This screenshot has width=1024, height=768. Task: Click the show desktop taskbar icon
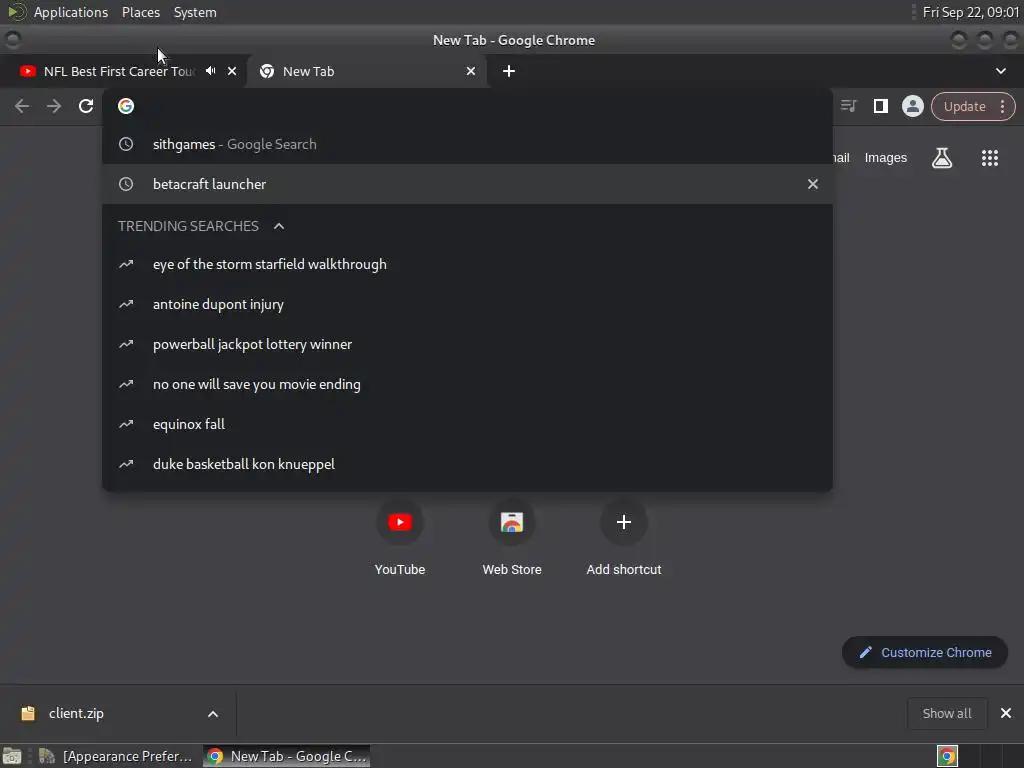coord(12,756)
